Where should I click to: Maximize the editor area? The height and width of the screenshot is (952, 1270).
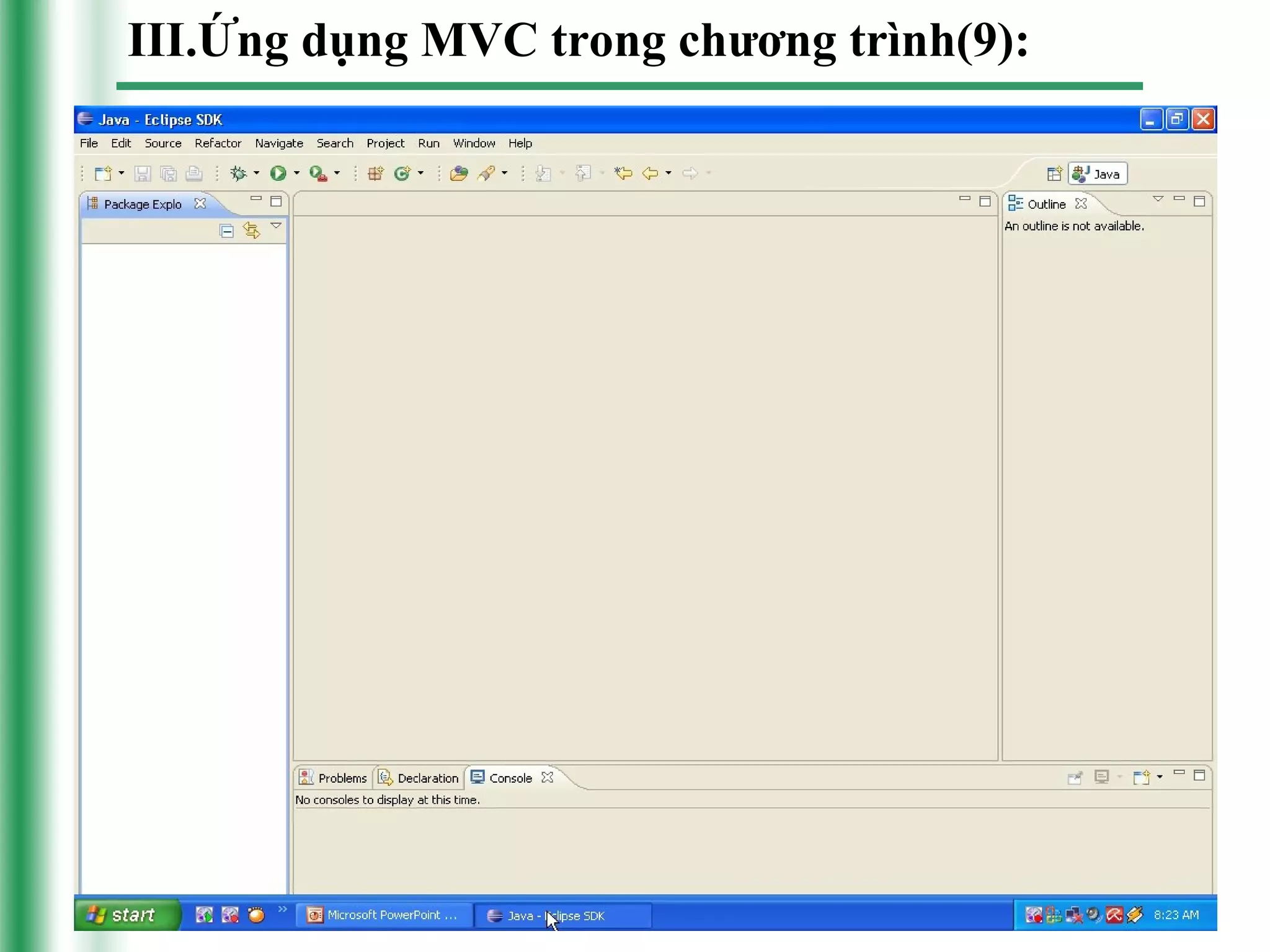tap(985, 201)
